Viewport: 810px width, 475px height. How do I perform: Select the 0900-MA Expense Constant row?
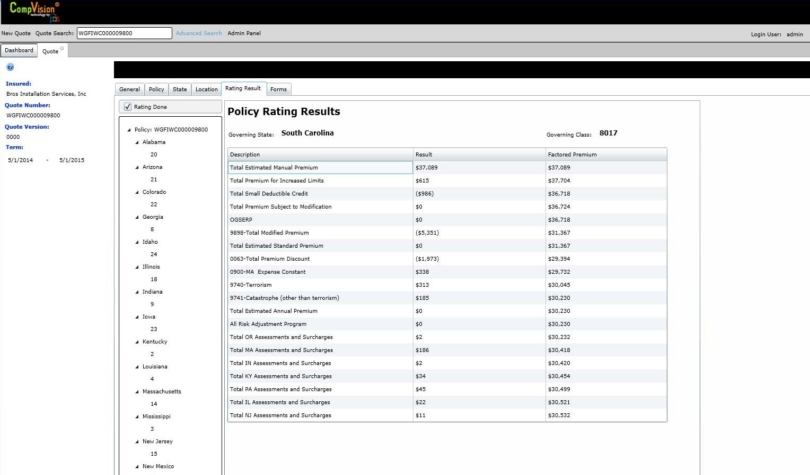[447, 272]
